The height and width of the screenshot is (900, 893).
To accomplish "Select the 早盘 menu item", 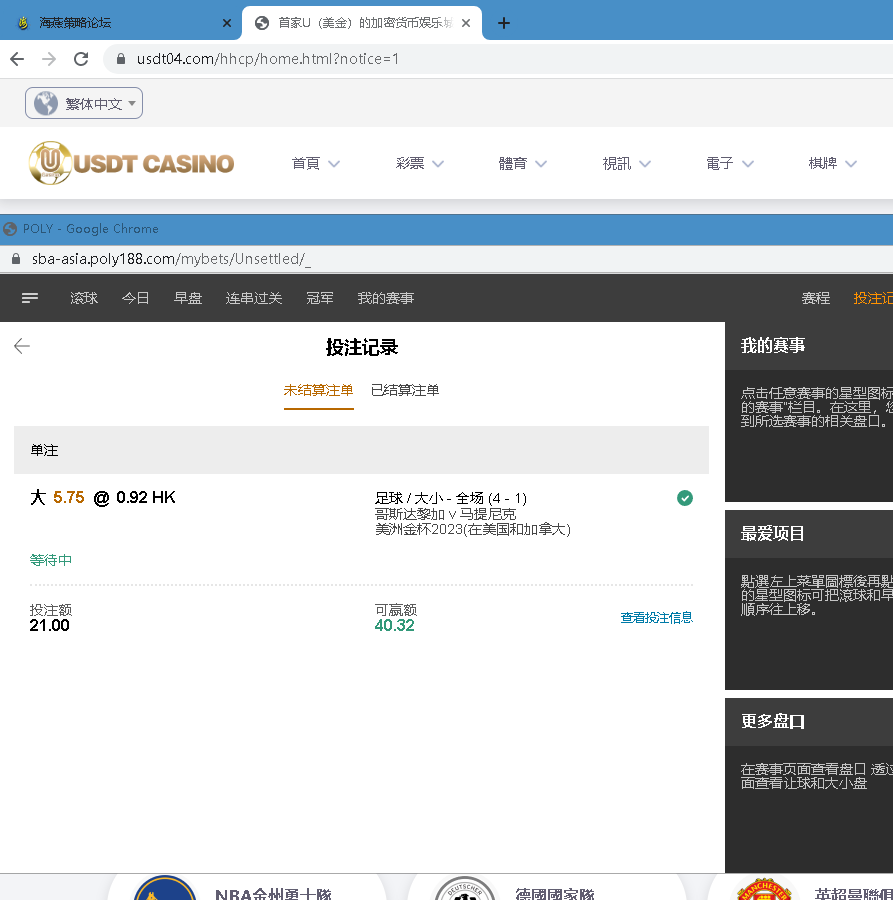I will (188, 298).
